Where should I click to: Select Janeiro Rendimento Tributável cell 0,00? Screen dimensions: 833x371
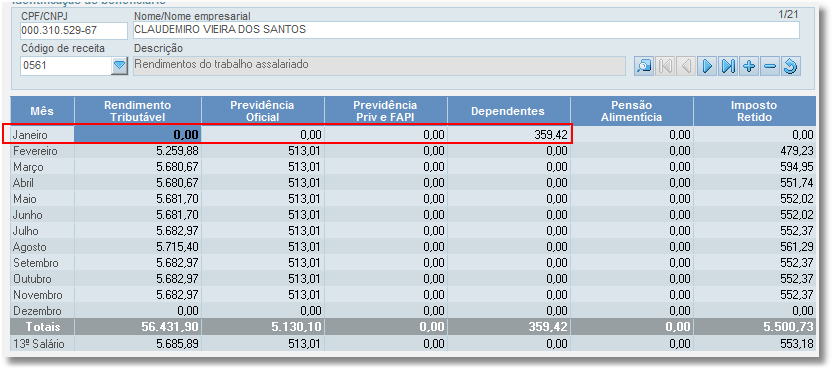coord(138,135)
